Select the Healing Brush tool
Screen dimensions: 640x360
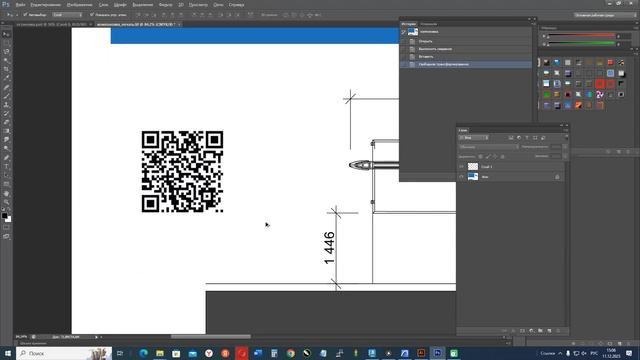(6, 87)
